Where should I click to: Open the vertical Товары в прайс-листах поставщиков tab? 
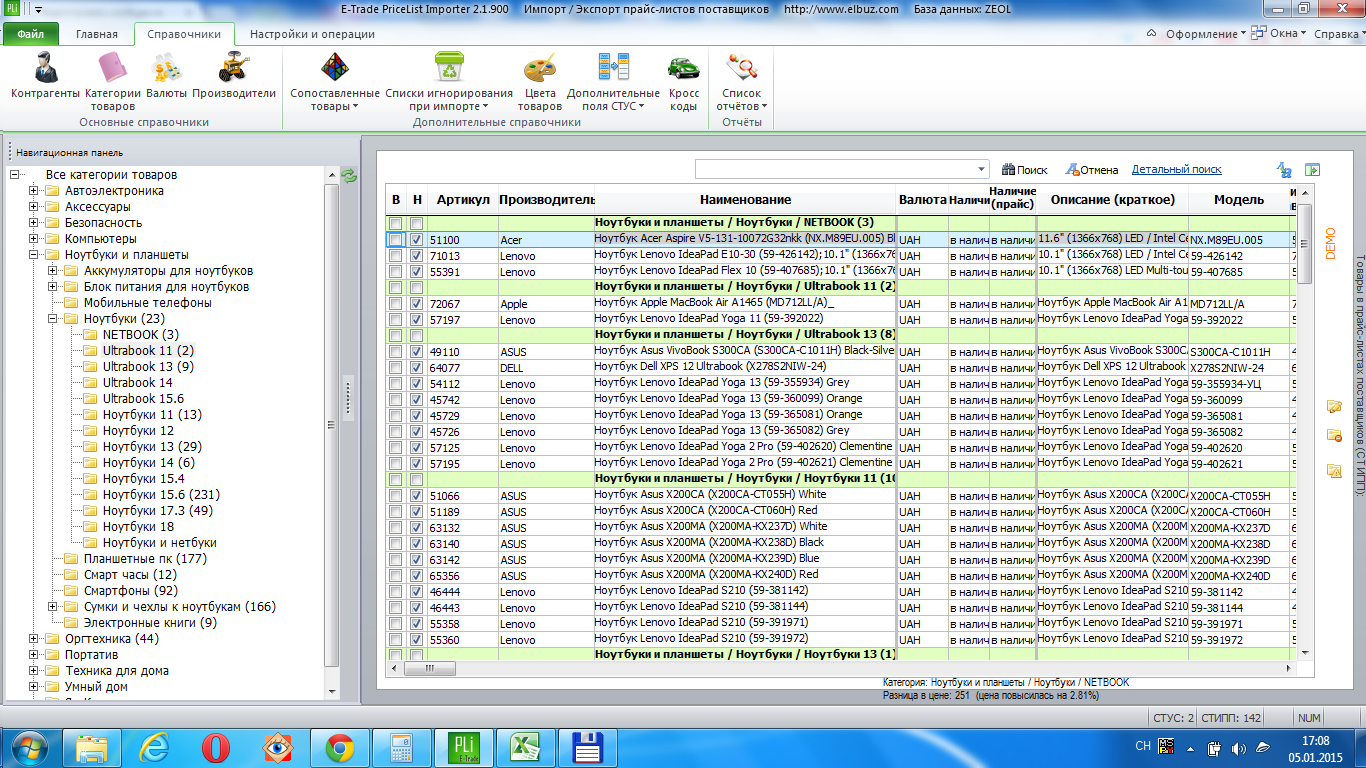coord(1360,375)
